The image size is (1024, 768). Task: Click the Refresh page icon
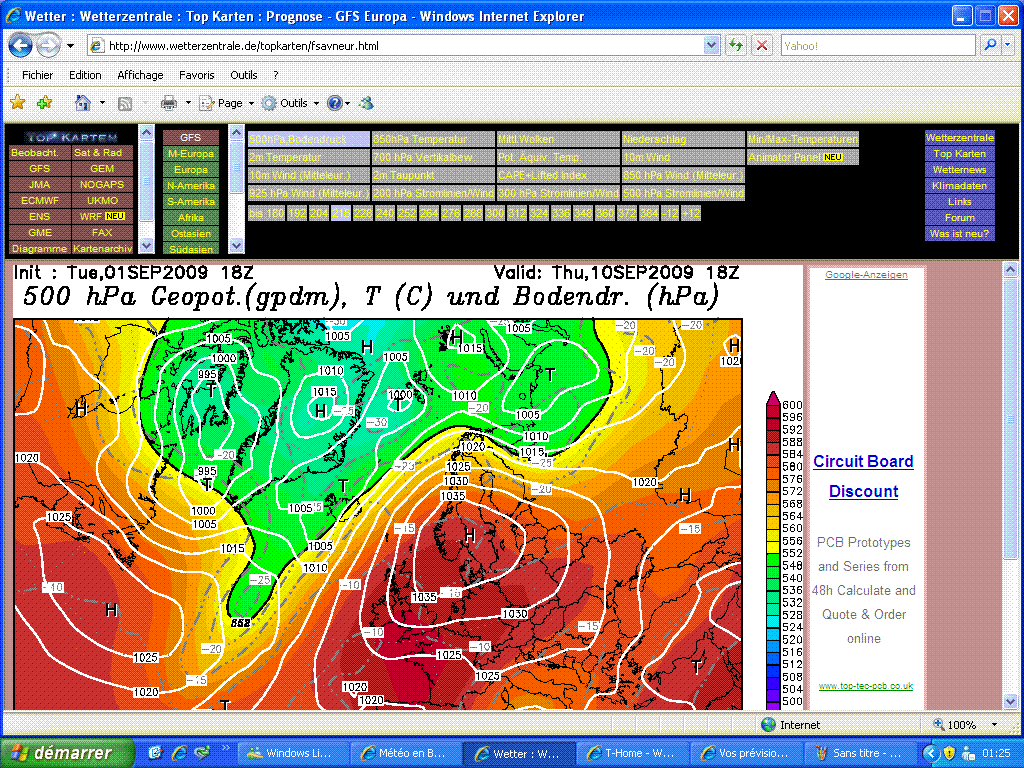point(737,46)
